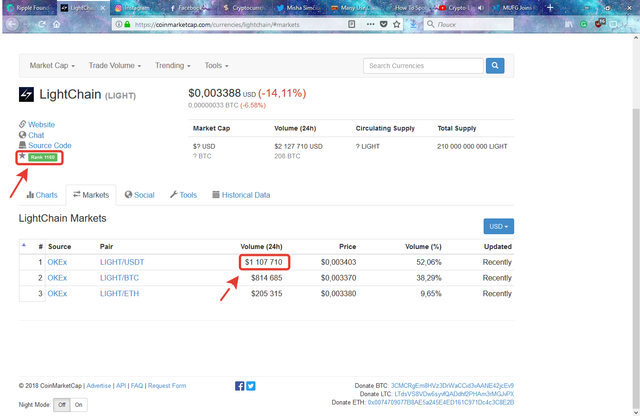This screenshot has width=640, height=416.
Task: Open the Request Form footer link
Action: (x=167, y=386)
